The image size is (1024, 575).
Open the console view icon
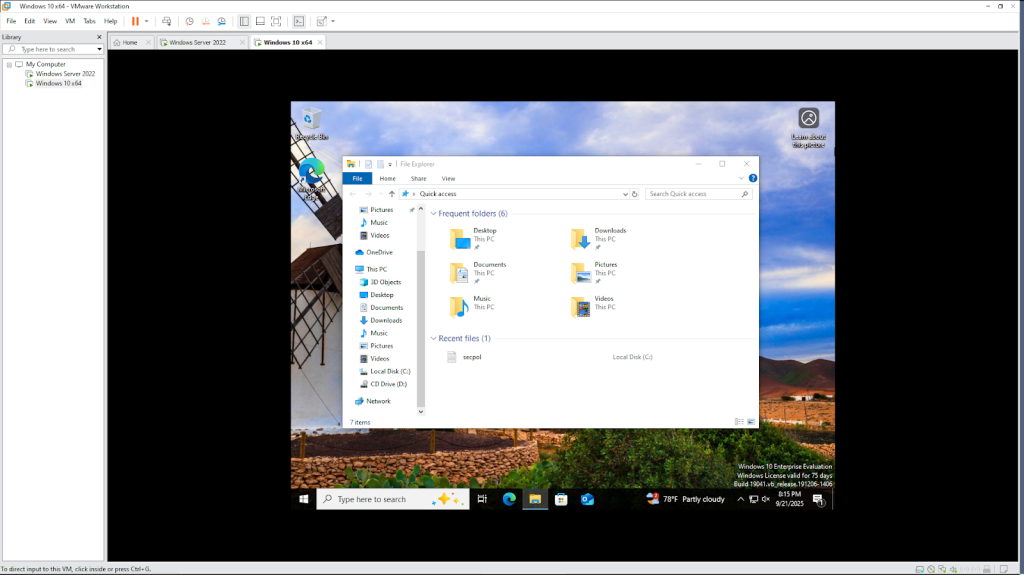[299, 21]
